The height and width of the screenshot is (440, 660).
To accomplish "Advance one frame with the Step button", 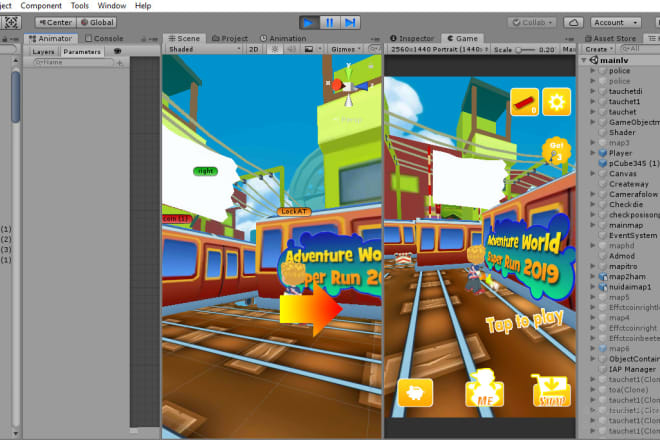I will pyautogui.click(x=350, y=22).
